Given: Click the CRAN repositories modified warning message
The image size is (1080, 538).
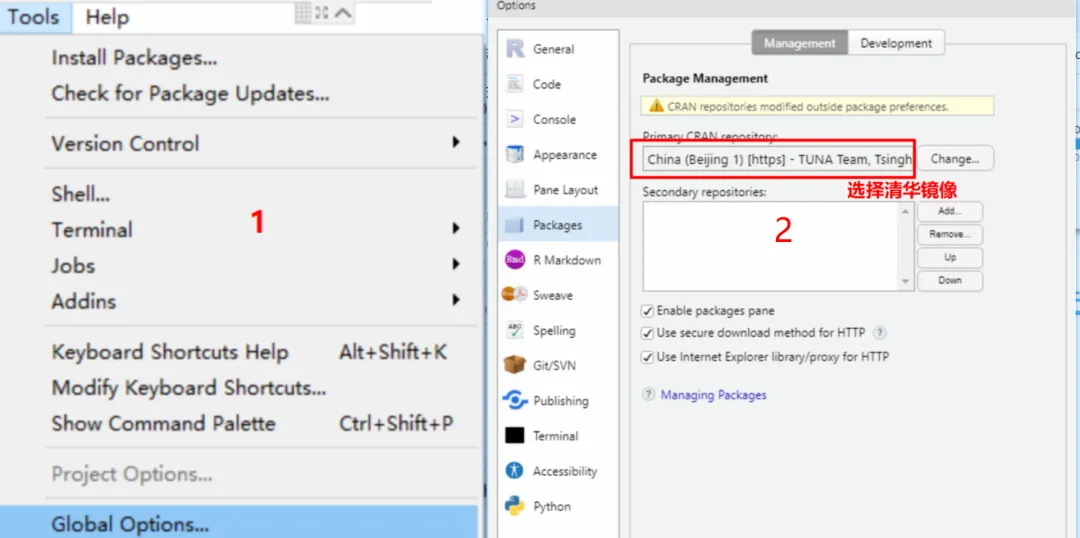Looking at the screenshot, I should [818, 107].
